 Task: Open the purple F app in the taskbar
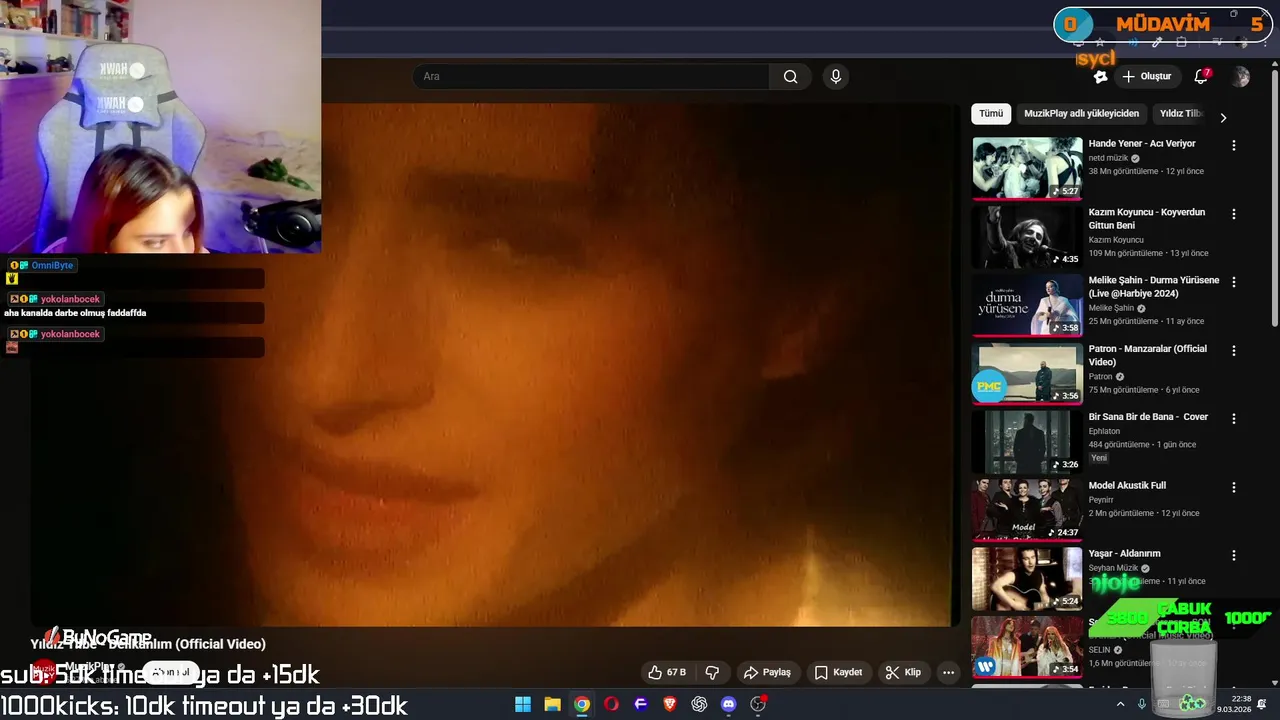click(641, 704)
